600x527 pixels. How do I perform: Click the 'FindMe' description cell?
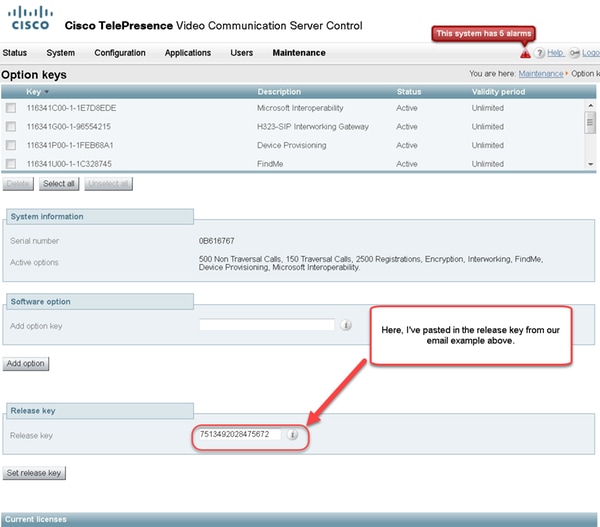pos(270,164)
